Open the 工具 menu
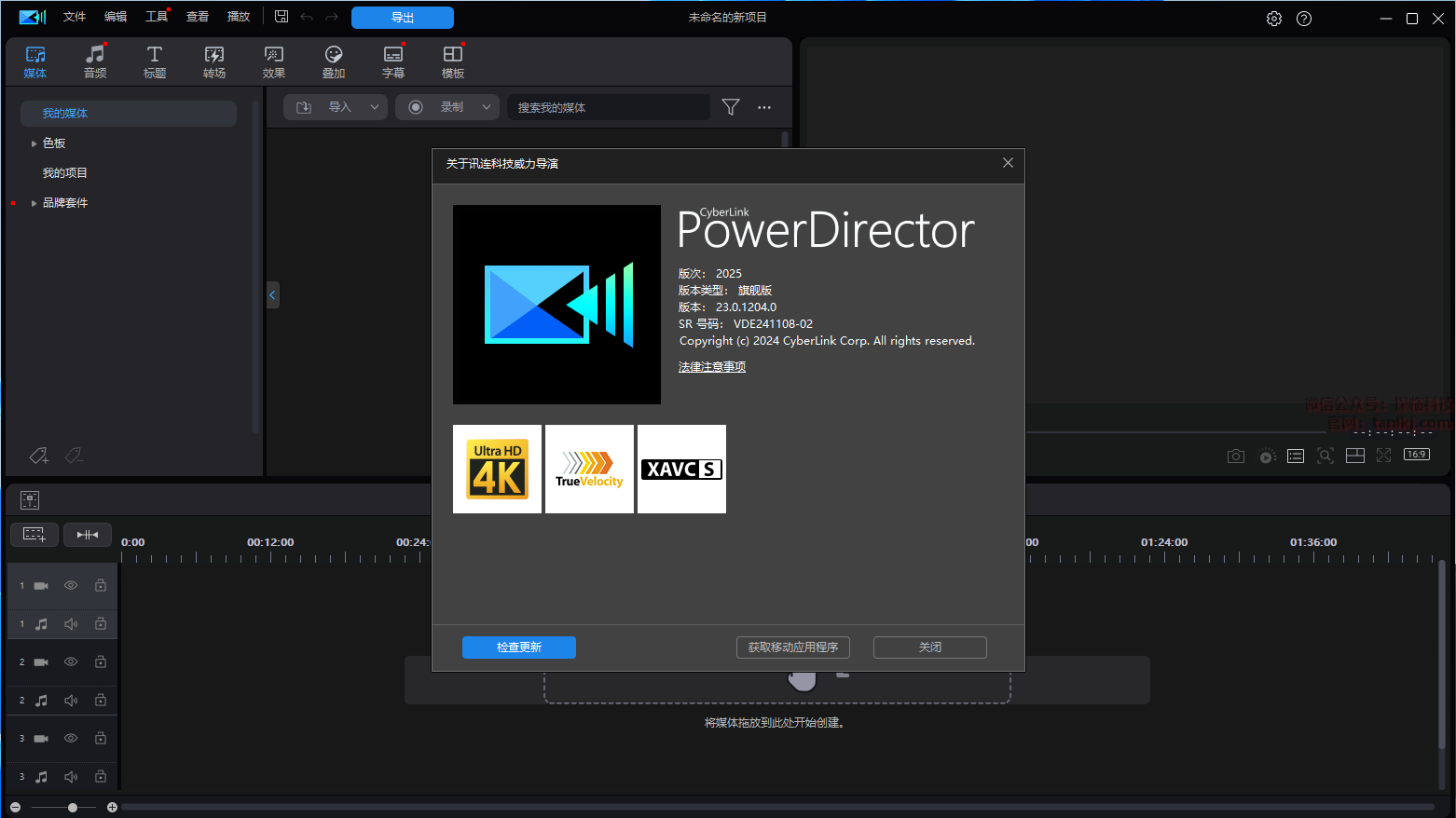The height and width of the screenshot is (818, 1456). pos(157,17)
